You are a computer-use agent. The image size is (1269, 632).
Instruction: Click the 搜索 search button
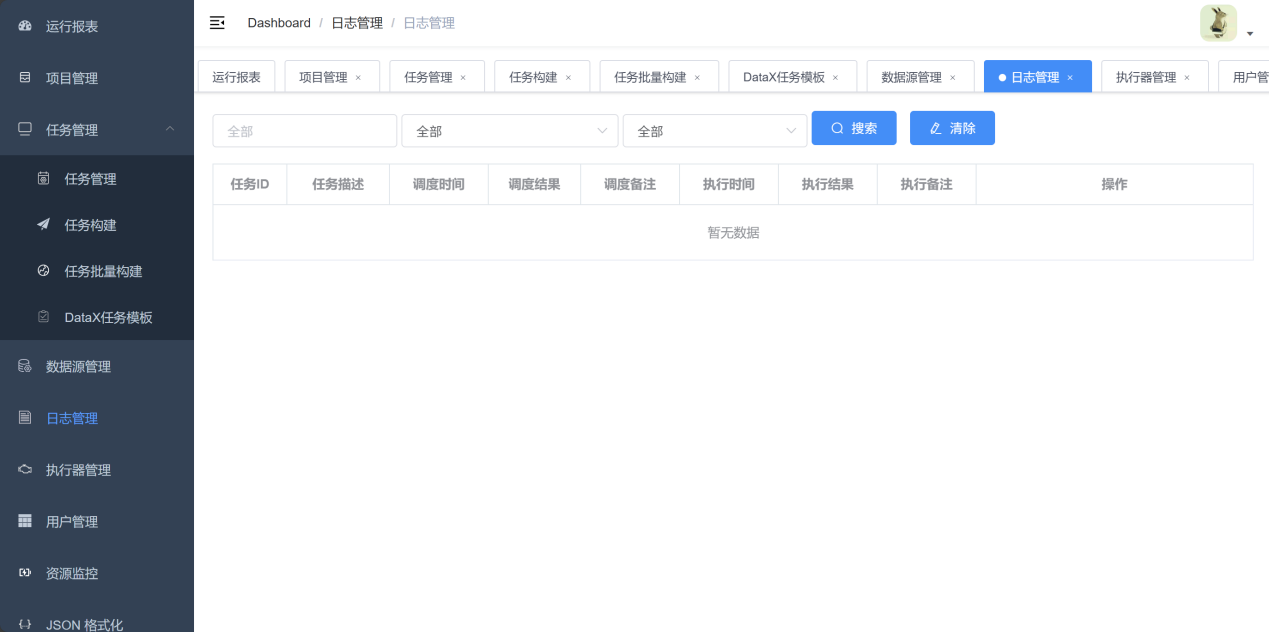tap(854, 128)
